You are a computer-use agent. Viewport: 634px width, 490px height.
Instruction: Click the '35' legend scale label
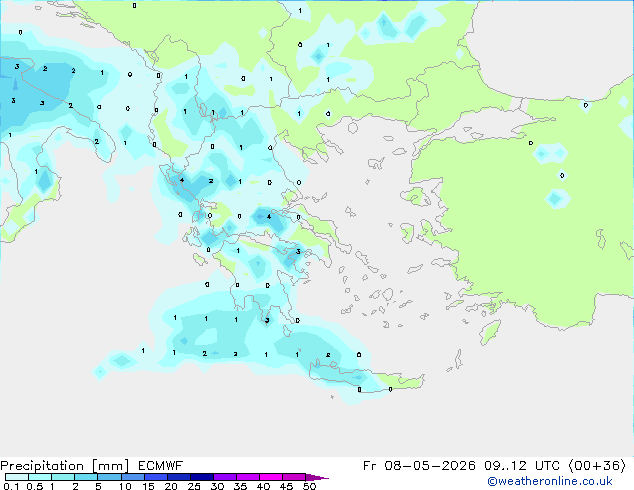240,486
